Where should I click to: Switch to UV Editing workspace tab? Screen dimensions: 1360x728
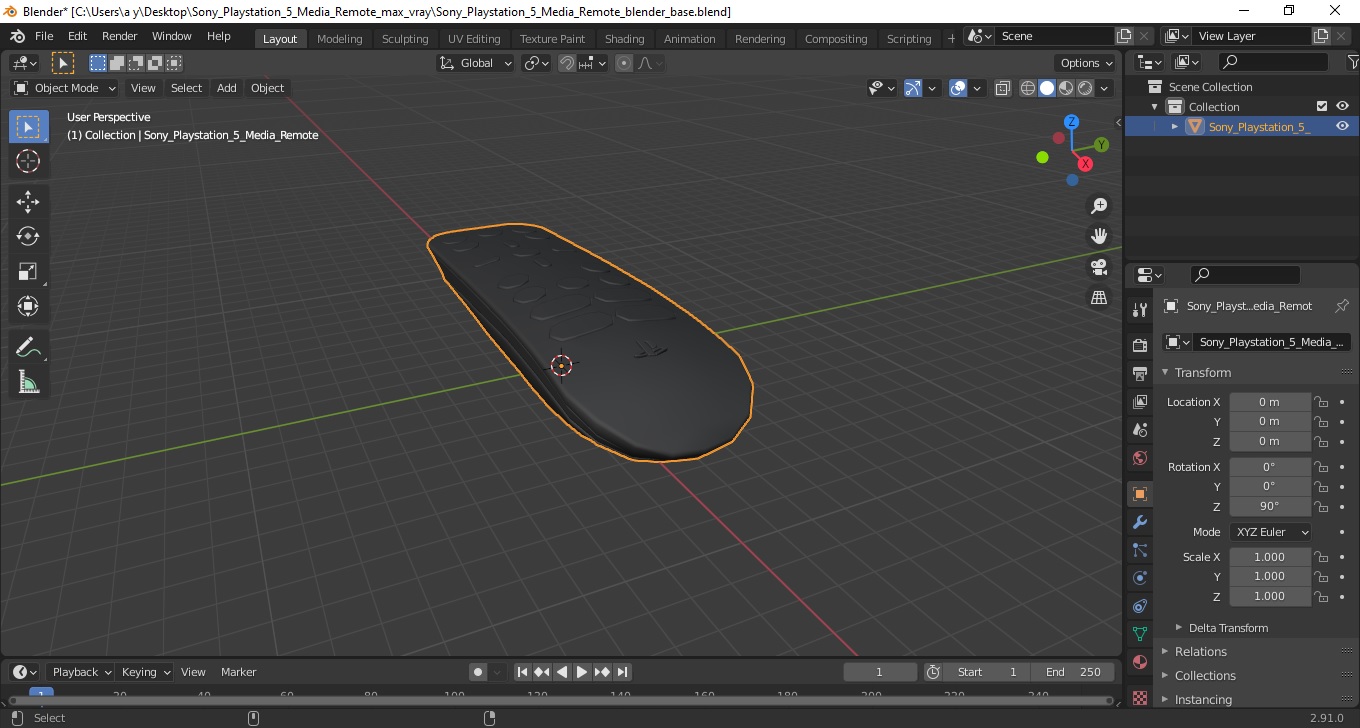(474, 39)
